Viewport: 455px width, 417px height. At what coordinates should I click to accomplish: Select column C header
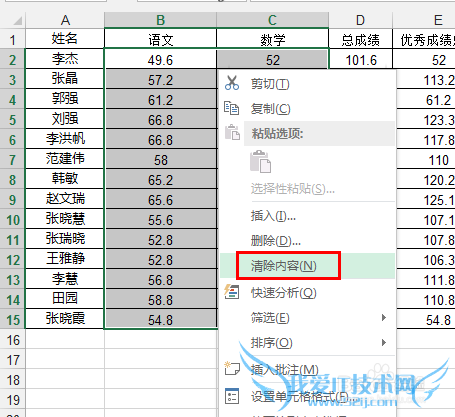[272, 21]
